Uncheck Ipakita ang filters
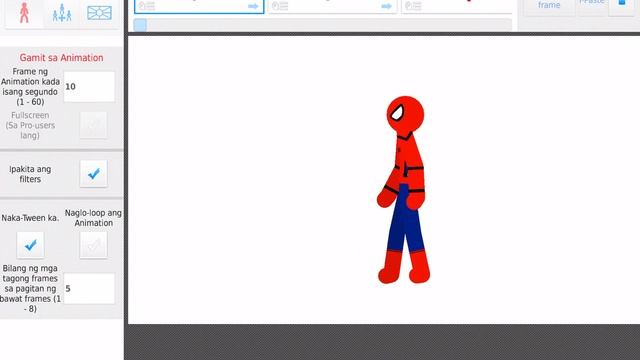 coord(93,174)
